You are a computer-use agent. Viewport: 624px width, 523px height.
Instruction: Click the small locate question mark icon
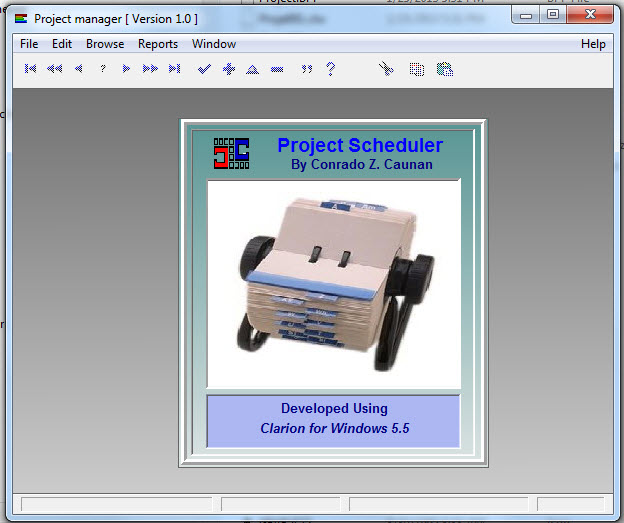pyautogui.click(x=102, y=69)
